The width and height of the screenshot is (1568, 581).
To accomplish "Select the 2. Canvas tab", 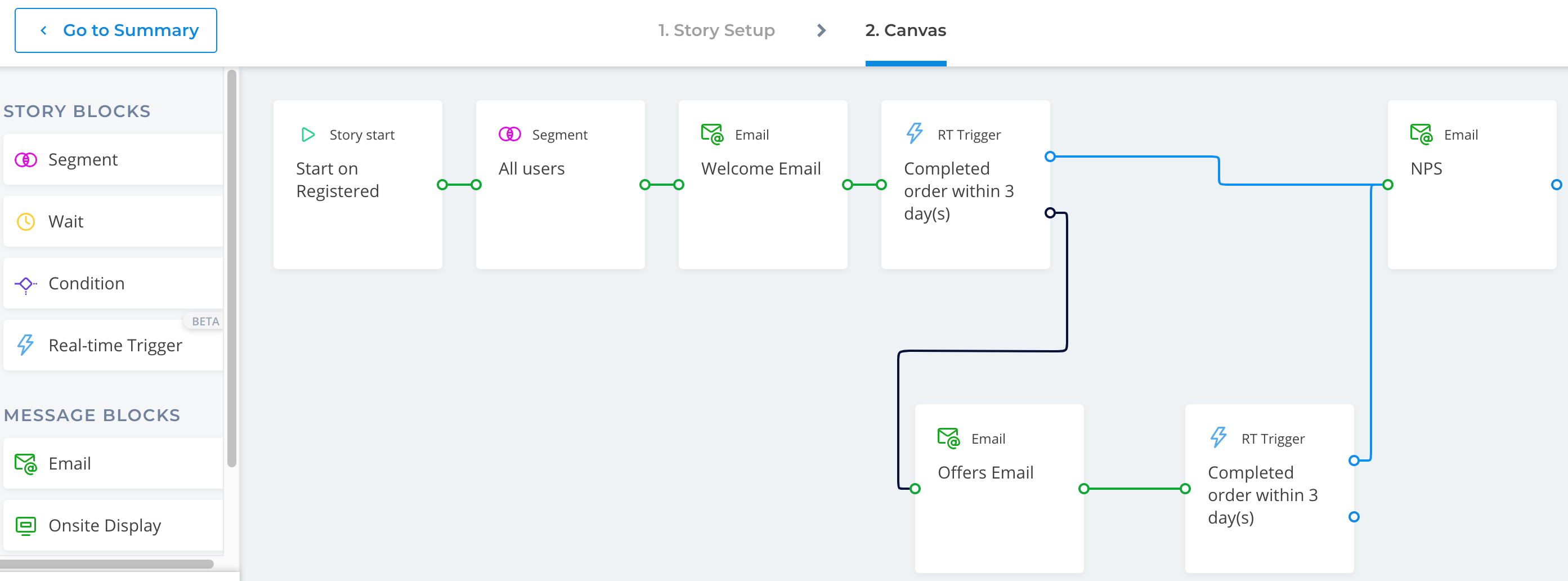I will pyautogui.click(x=905, y=30).
